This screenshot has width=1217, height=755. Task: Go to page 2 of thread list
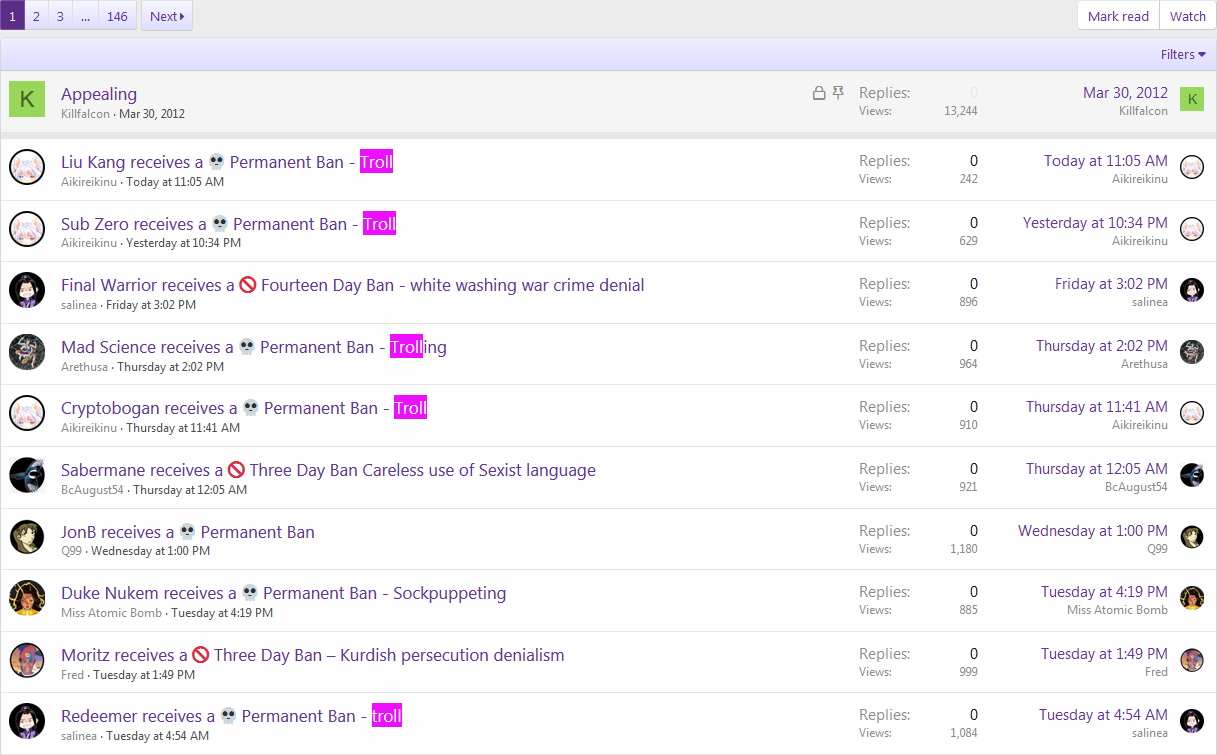tap(36, 16)
